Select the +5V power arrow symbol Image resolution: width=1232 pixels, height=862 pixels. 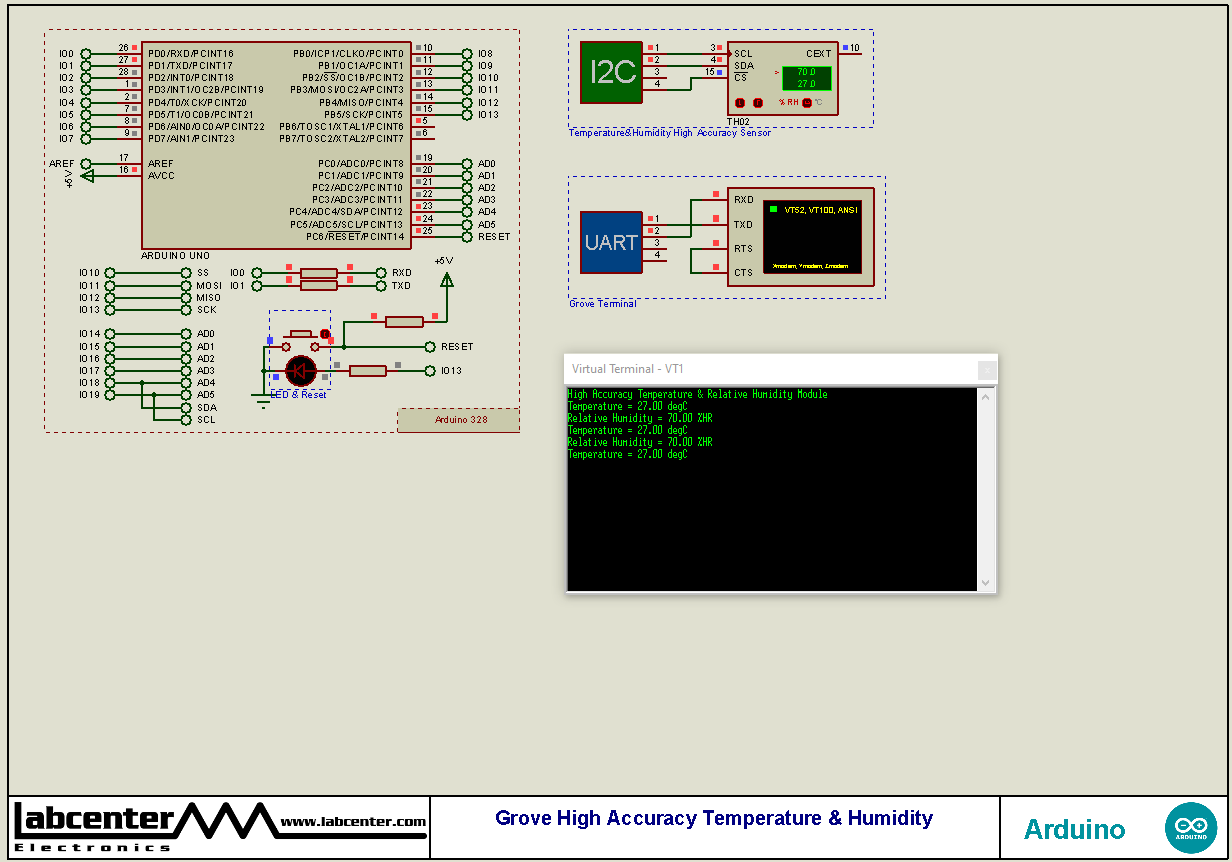point(446,280)
